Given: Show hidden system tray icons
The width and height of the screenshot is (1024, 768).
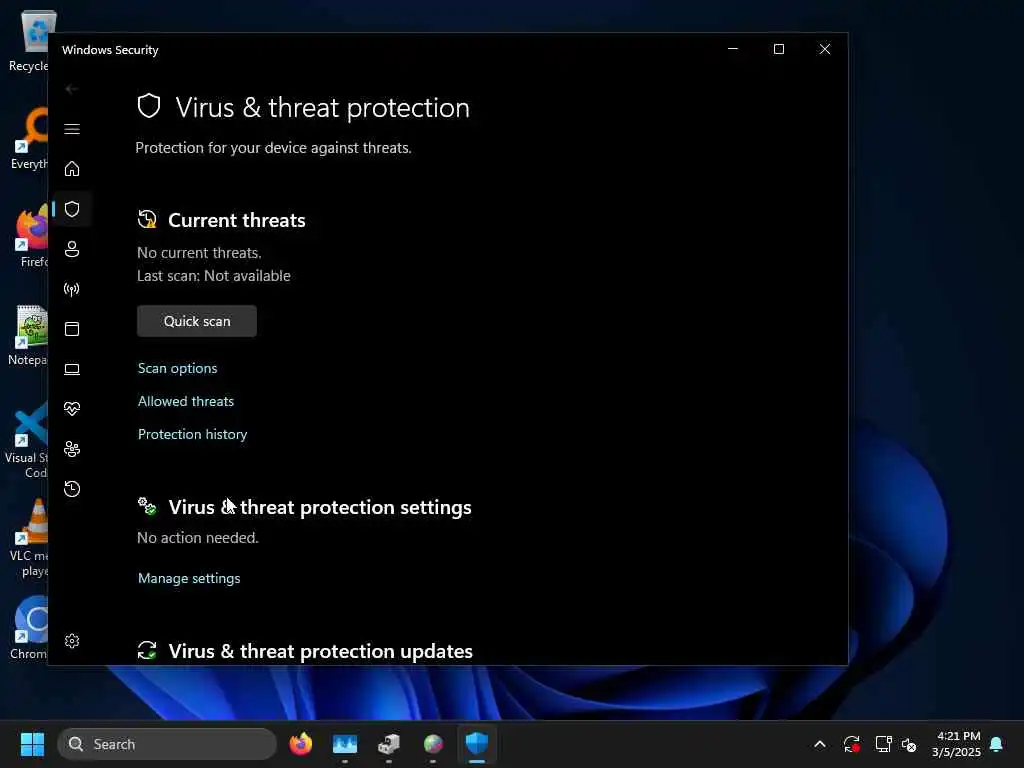Looking at the screenshot, I should 820,744.
